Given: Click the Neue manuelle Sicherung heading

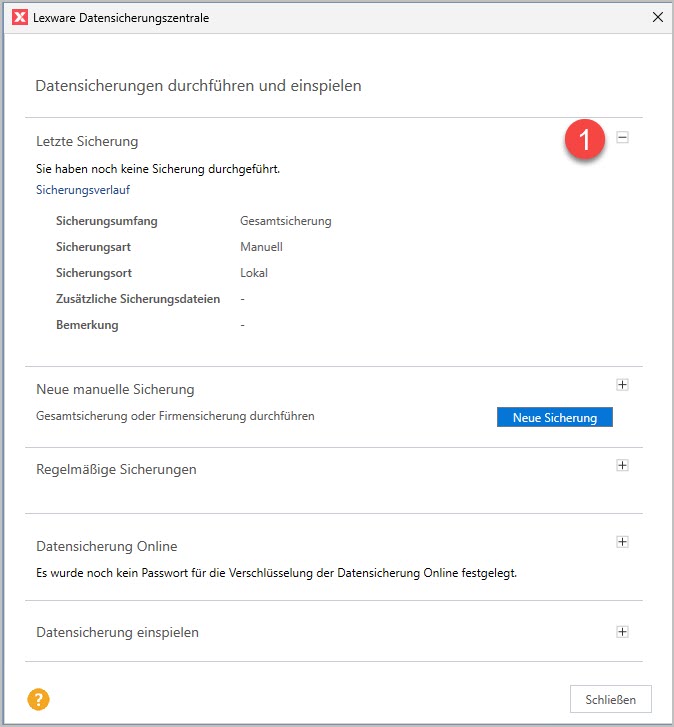Looking at the screenshot, I should [x=115, y=389].
